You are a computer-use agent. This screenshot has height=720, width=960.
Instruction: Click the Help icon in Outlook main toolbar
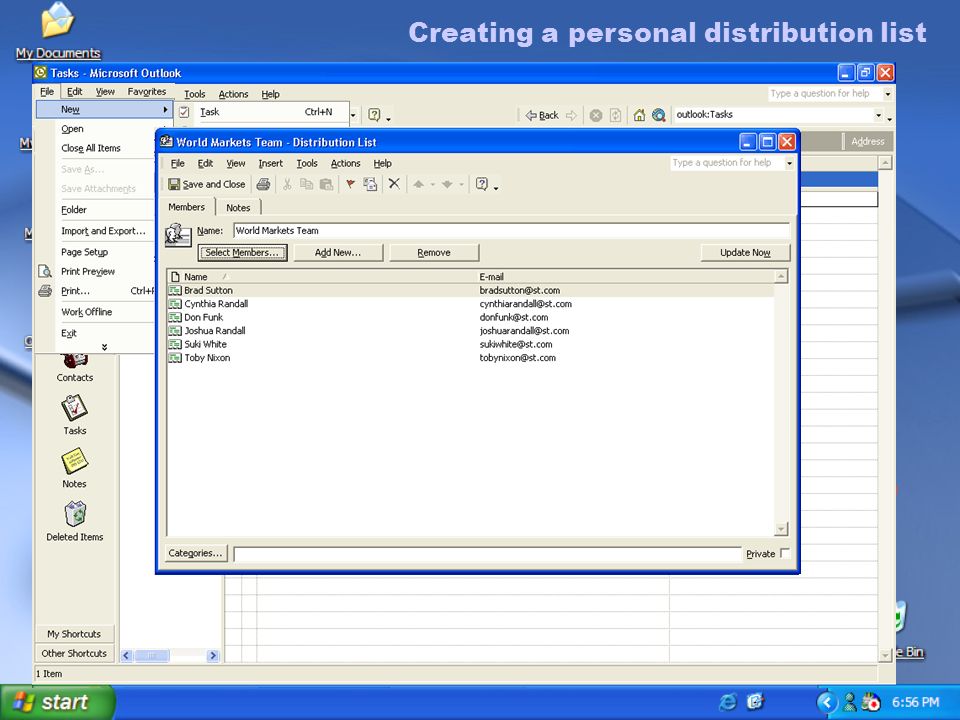point(374,114)
